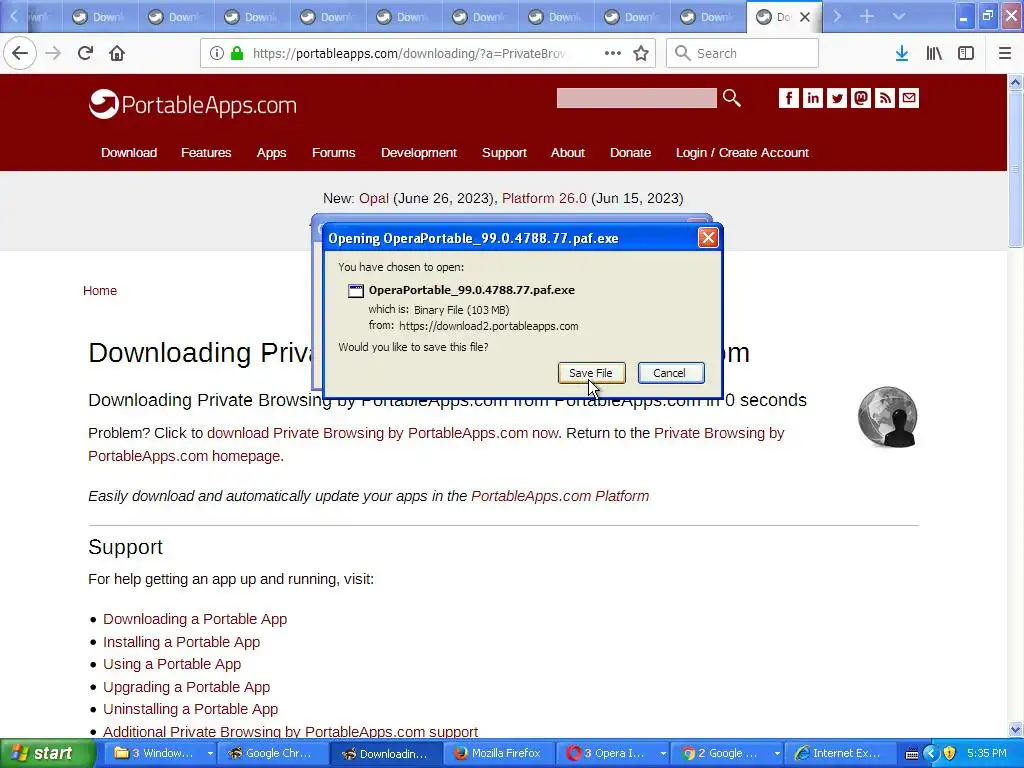Open PortableApps LinkedIn icon

812,98
